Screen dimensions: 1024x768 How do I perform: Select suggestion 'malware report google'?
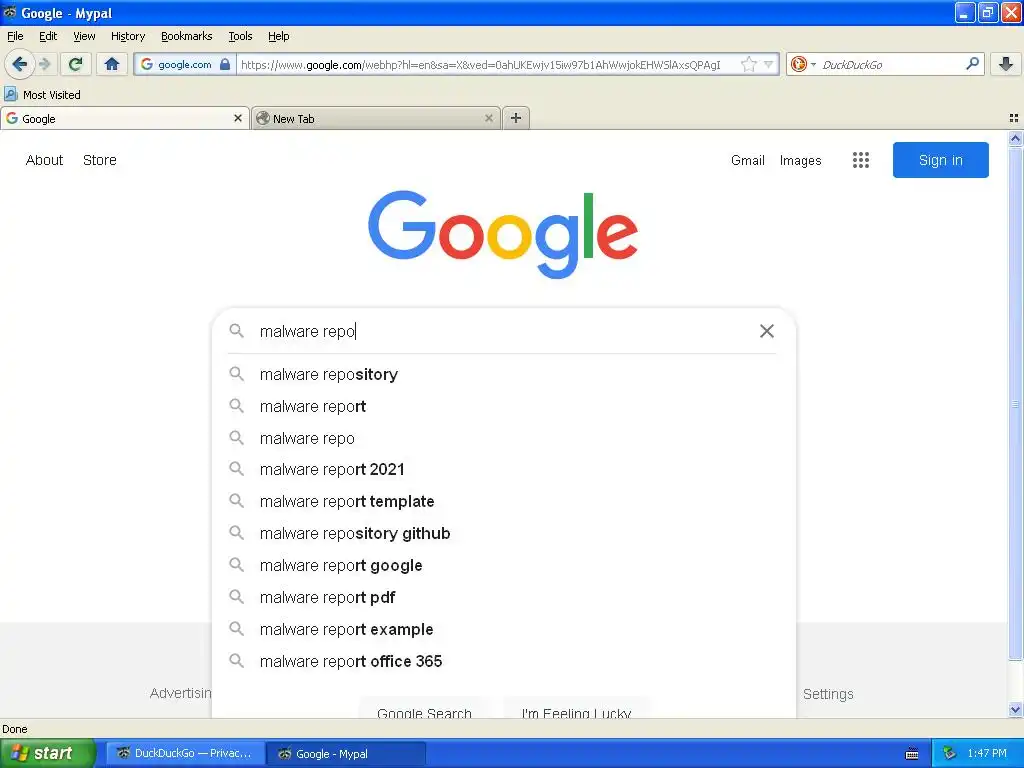504,566
